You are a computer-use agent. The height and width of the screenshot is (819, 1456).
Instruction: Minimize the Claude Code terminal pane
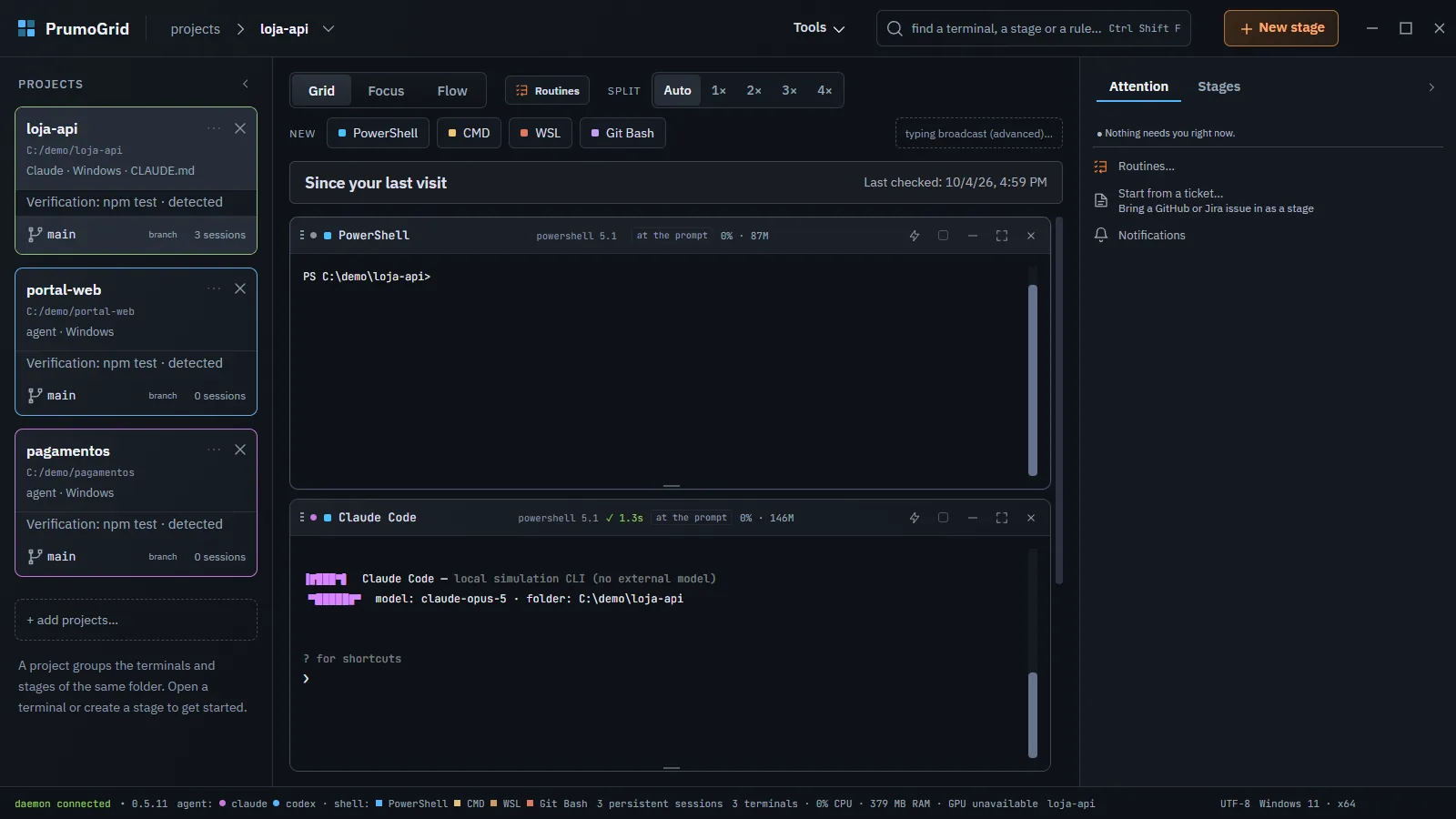973,518
